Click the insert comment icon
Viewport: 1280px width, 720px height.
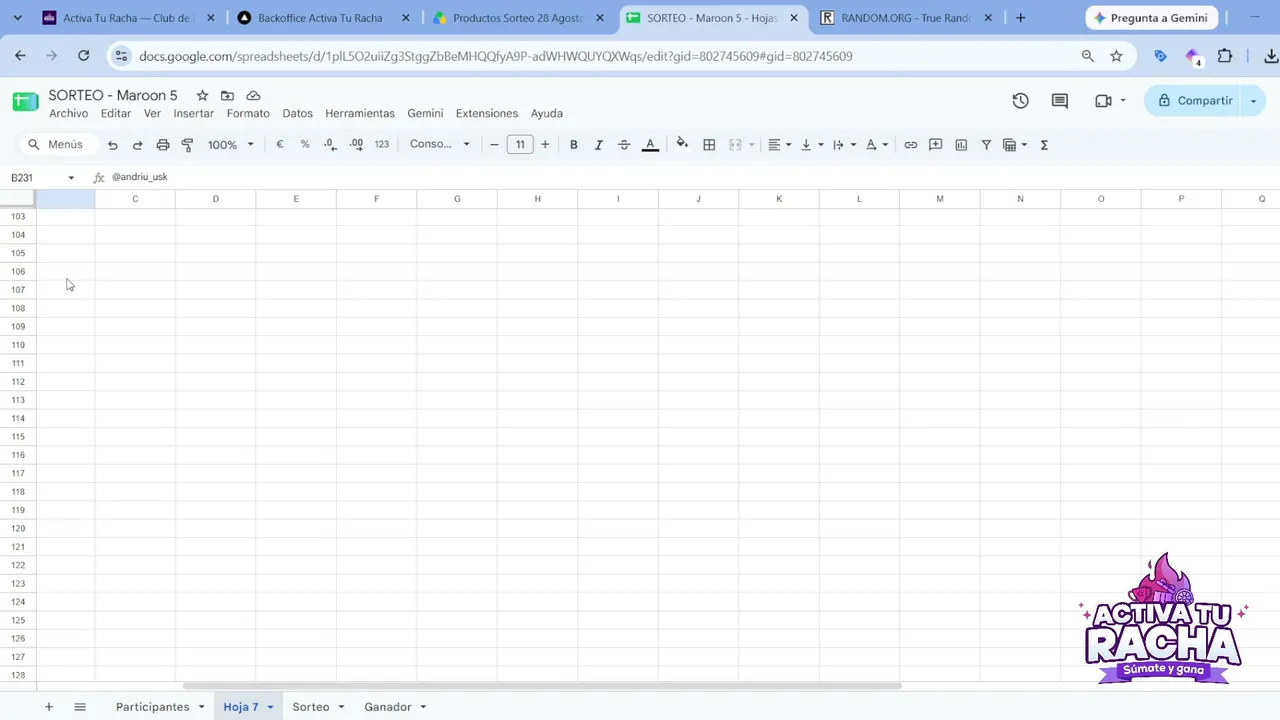click(x=936, y=145)
